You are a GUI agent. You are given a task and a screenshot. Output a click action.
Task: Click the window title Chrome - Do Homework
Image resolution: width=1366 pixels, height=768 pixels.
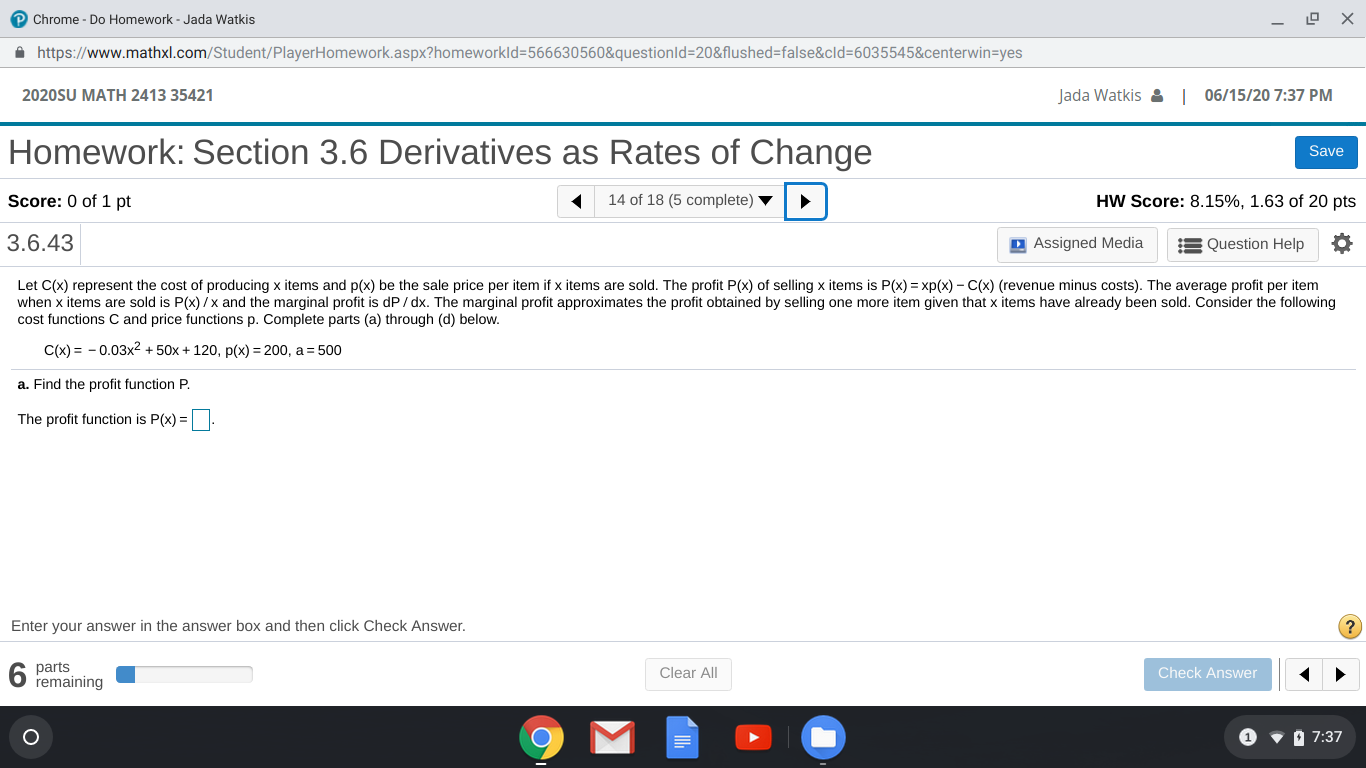[x=144, y=19]
